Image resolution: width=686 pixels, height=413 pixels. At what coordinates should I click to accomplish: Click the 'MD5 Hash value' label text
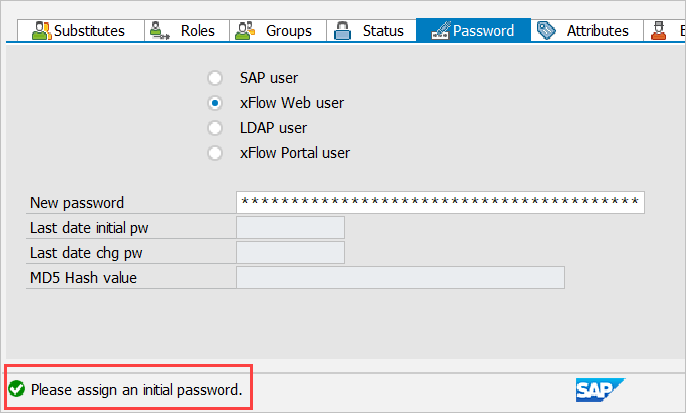coord(83,277)
